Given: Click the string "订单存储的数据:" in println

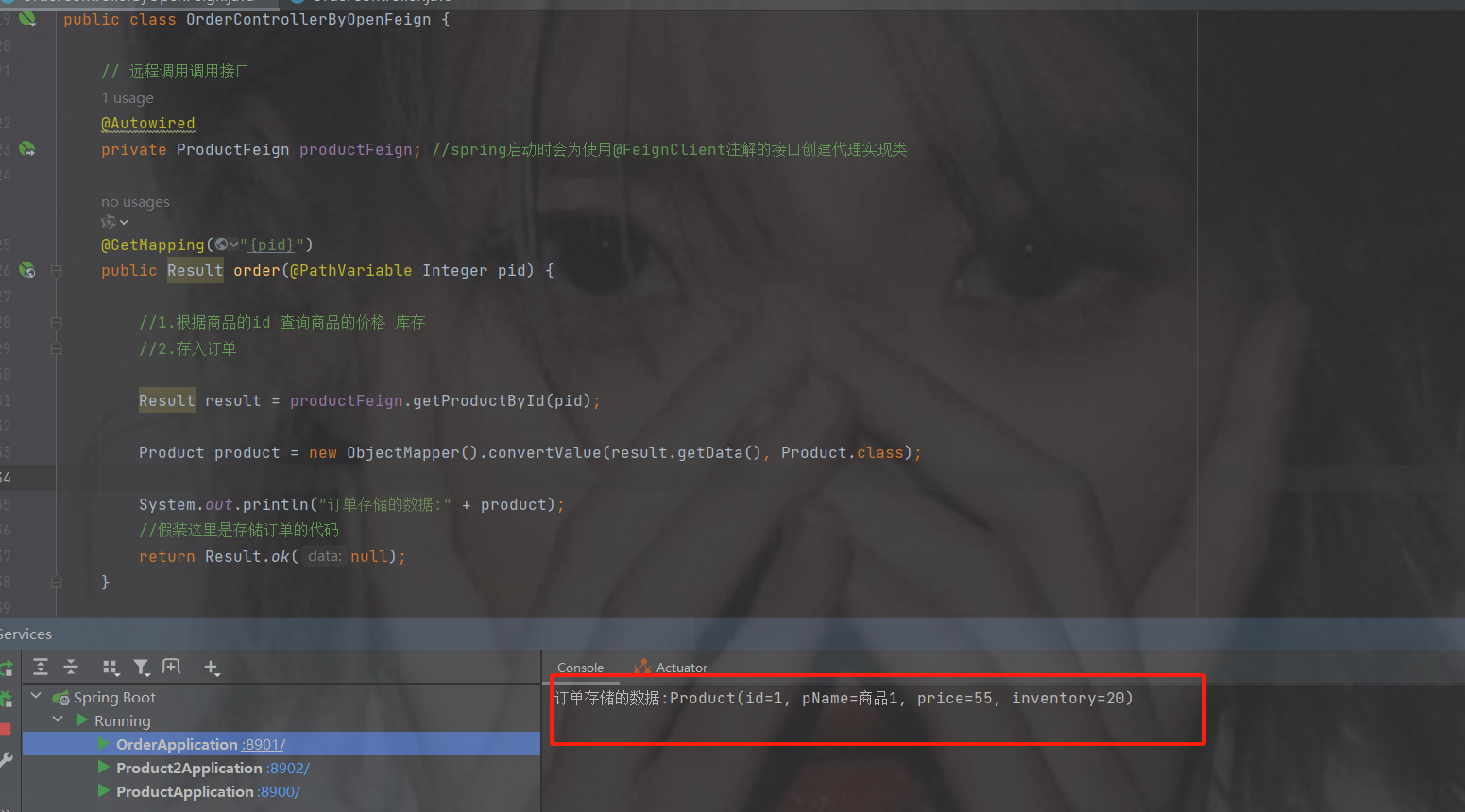Looking at the screenshot, I should click(384, 504).
